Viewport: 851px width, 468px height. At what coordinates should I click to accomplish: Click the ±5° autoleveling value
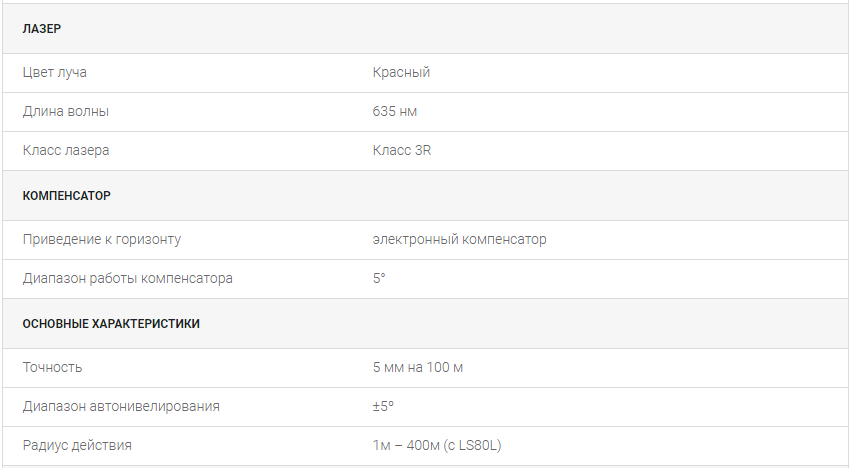383,407
